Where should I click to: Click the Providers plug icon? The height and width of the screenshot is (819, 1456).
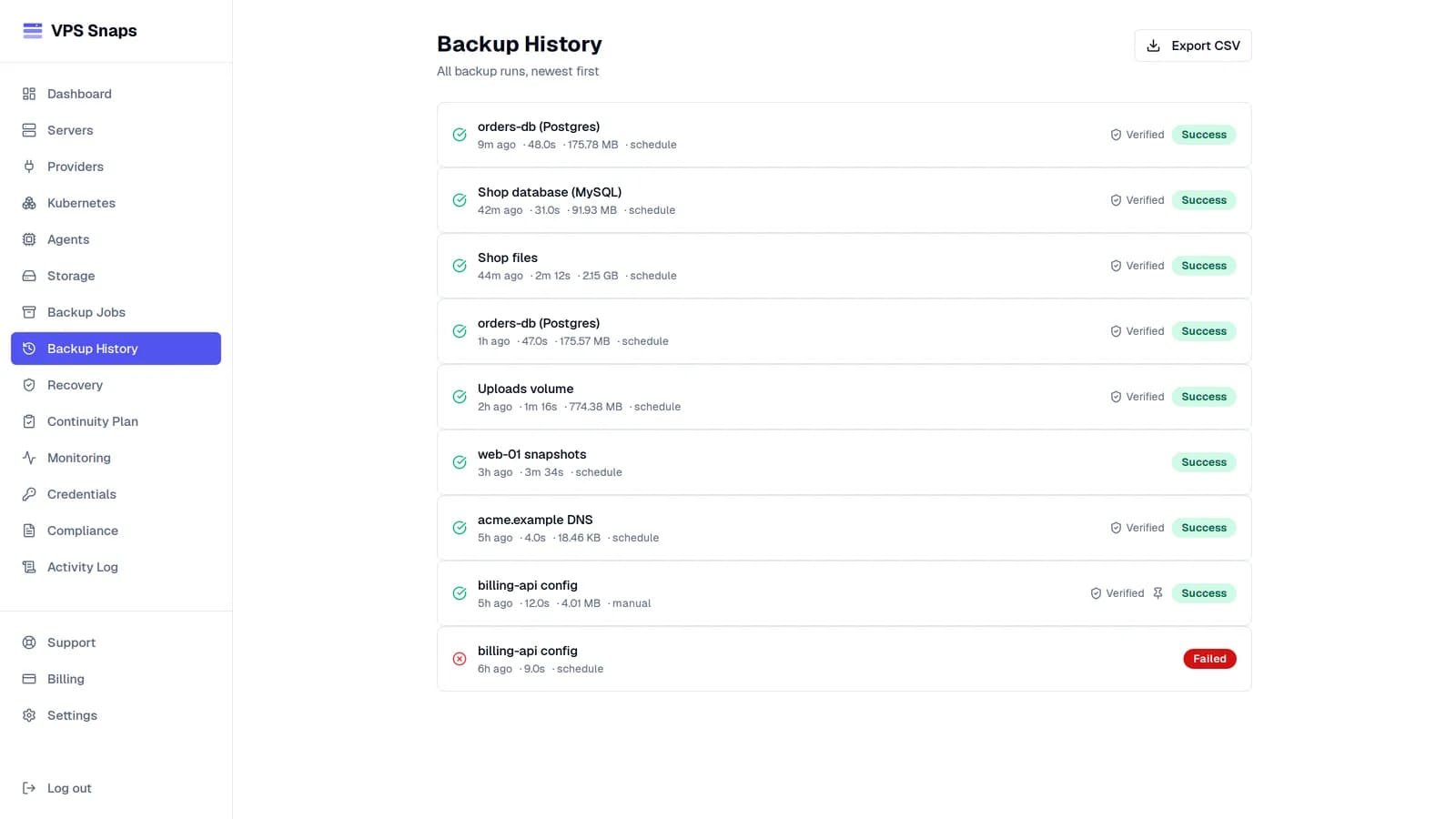click(x=29, y=167)
